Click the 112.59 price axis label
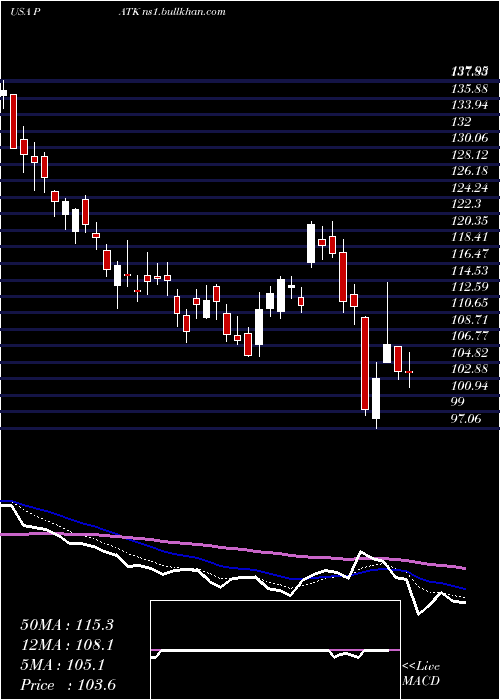This screenshot has width=500, height=700. pos(470,286)
